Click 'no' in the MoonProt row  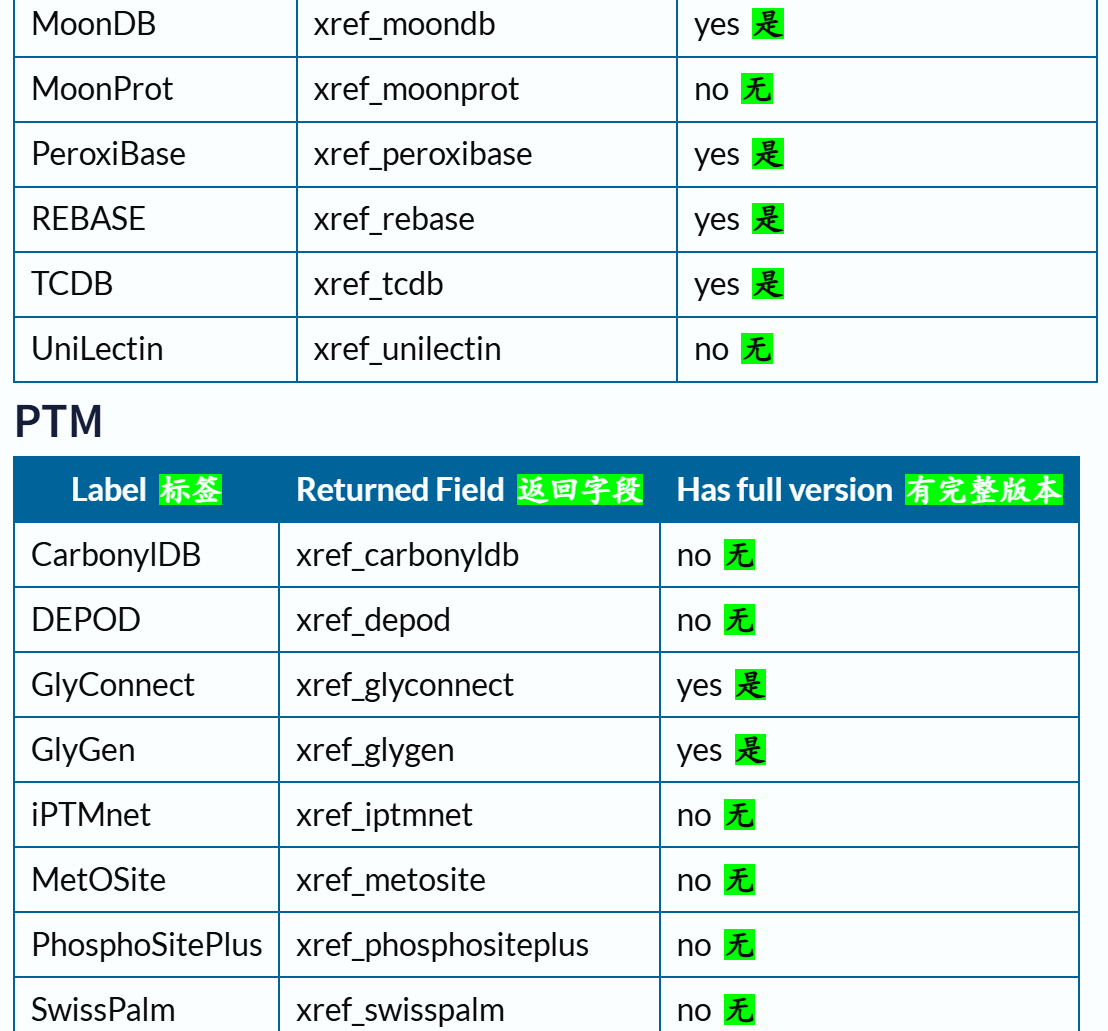coord(711,91)
